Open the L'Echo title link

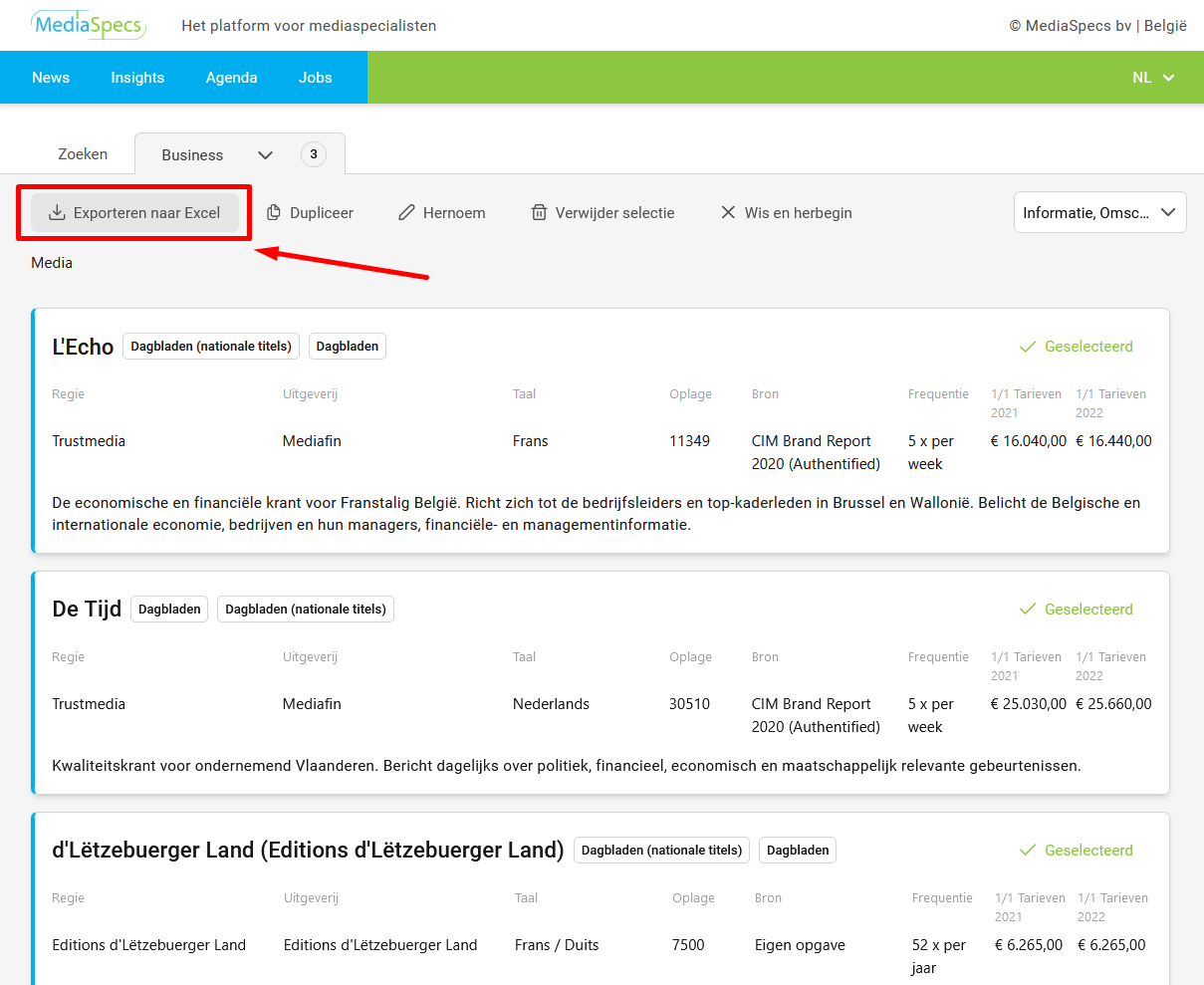[83, 347]
